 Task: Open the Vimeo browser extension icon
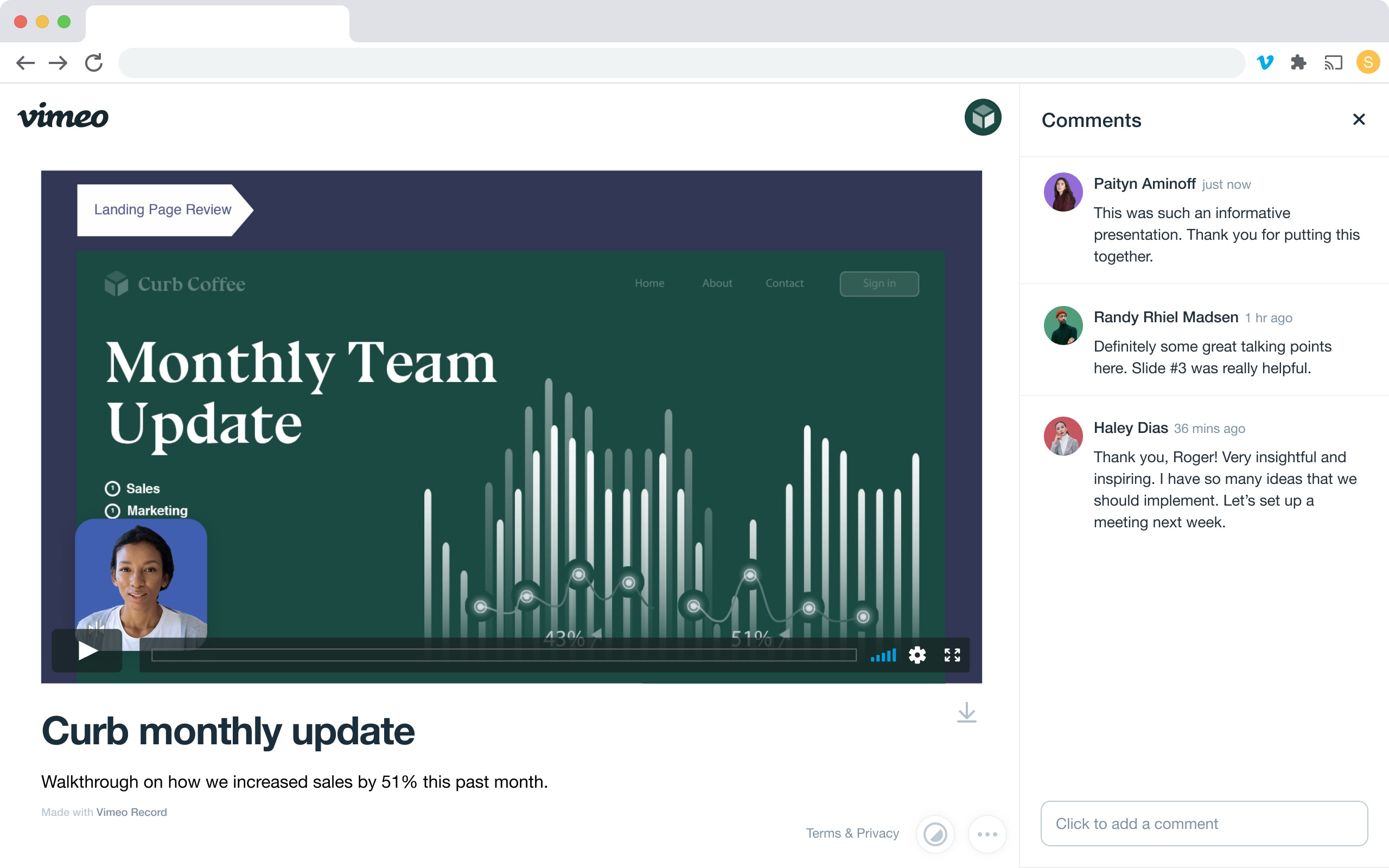tap(1265, 62)
